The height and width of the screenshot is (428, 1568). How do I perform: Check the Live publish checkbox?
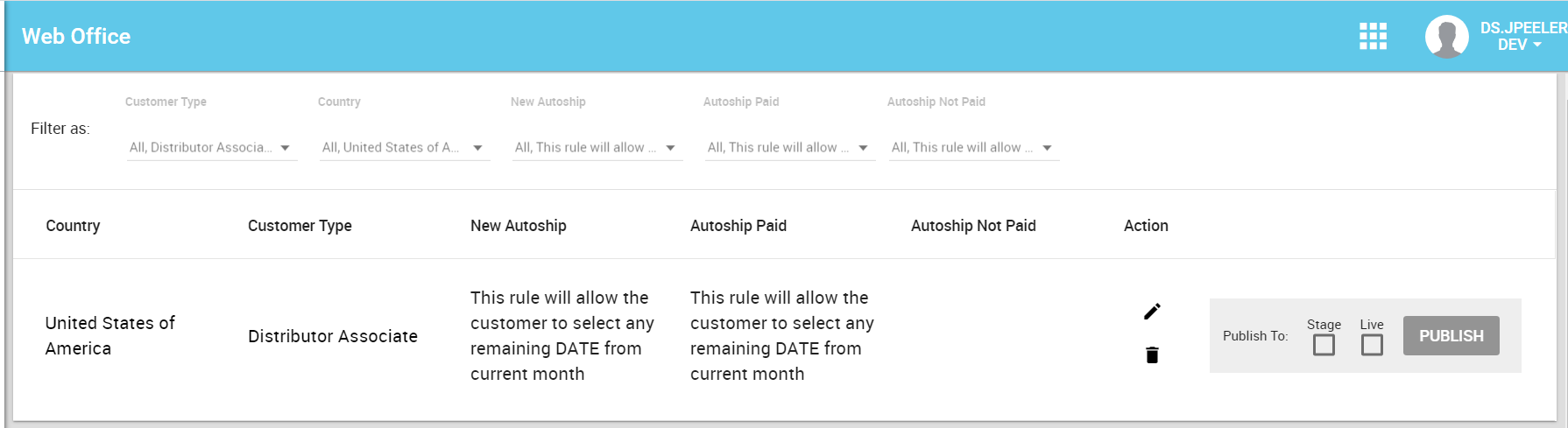coord(1372,345)
